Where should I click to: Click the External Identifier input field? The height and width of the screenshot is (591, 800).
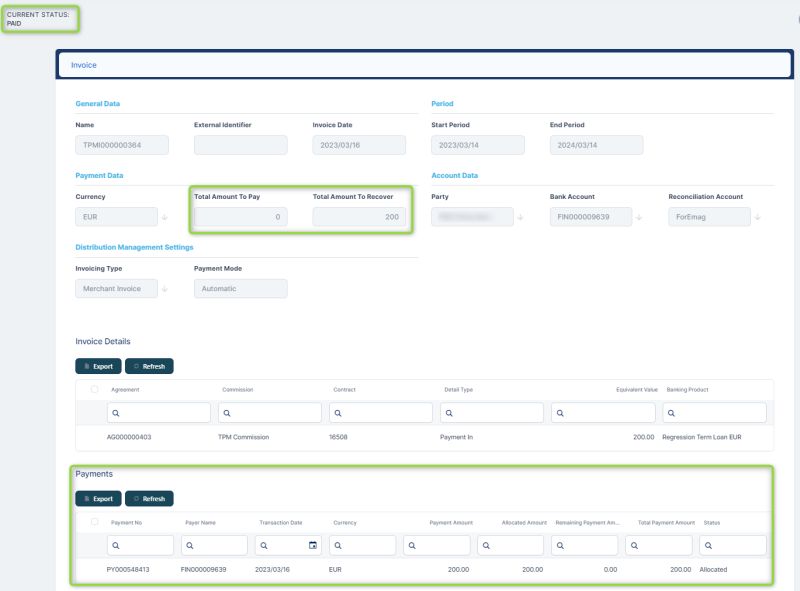click(x=240, y=145)
